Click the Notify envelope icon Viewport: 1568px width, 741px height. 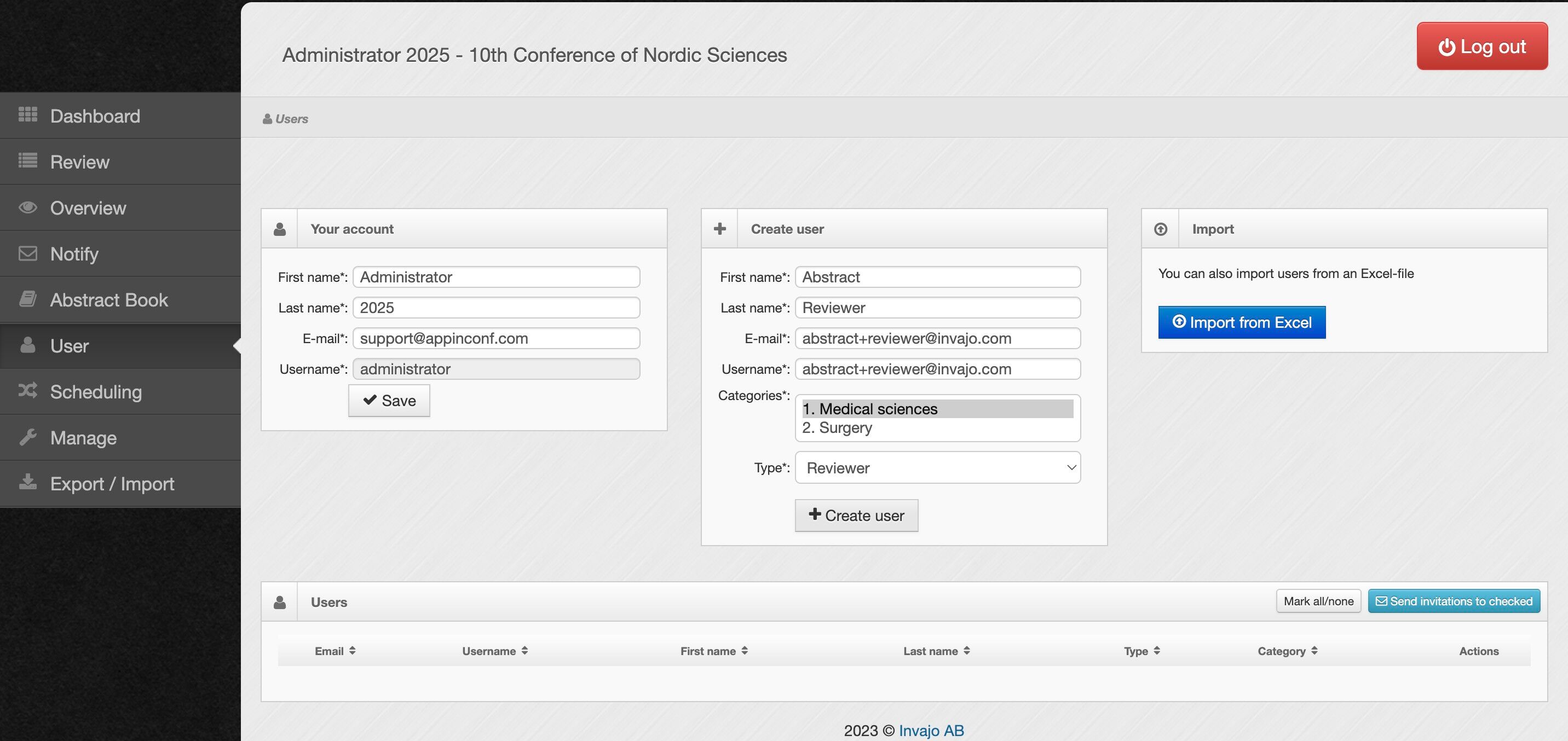click(x=27, y=253)
